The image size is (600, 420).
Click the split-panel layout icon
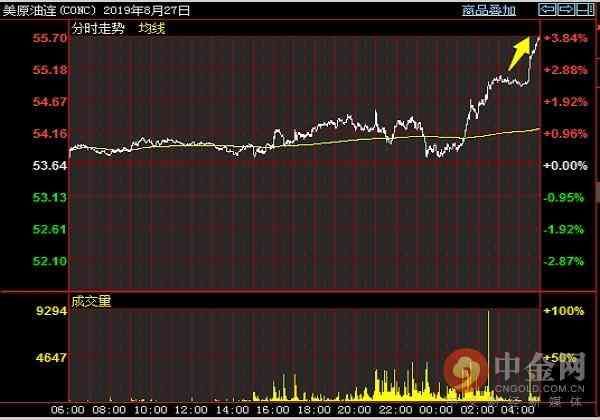point(585,10)
